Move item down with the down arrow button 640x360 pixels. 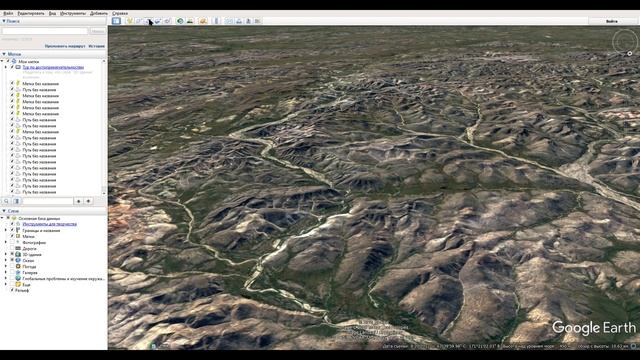point(88,201)
